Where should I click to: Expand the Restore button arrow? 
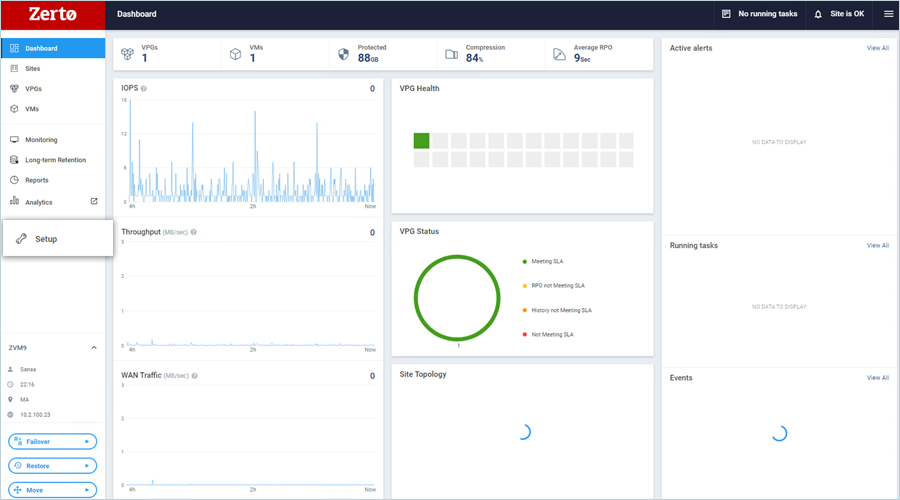pos(89,466)
